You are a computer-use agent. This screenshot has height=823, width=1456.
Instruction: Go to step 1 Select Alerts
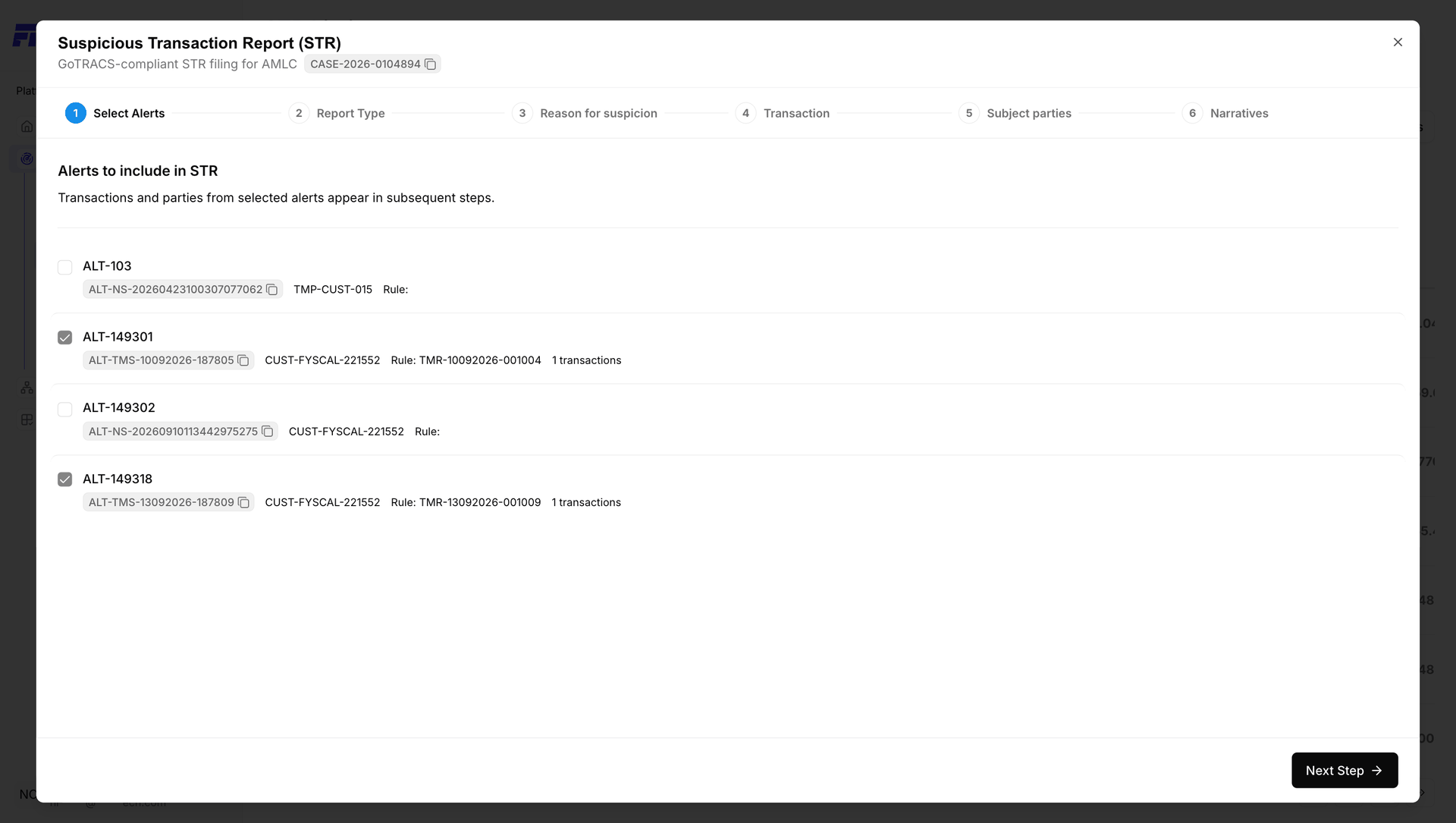115,113
